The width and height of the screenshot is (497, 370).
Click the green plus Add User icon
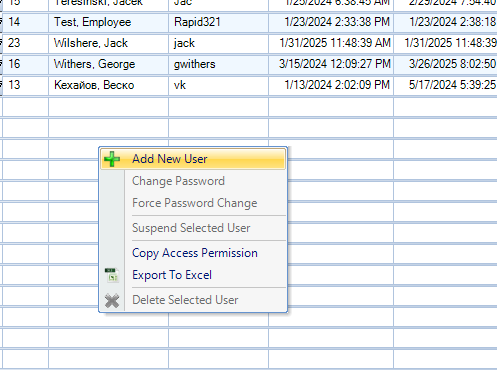pos(112,159)
